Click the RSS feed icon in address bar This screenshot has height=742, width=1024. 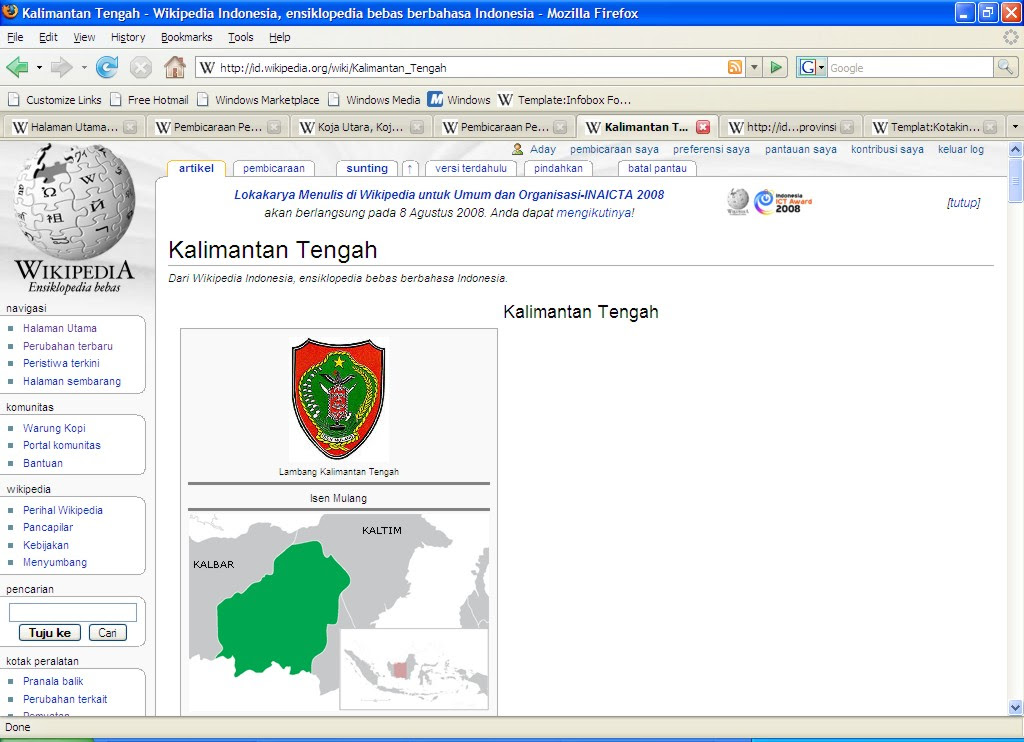pos(735,67)
